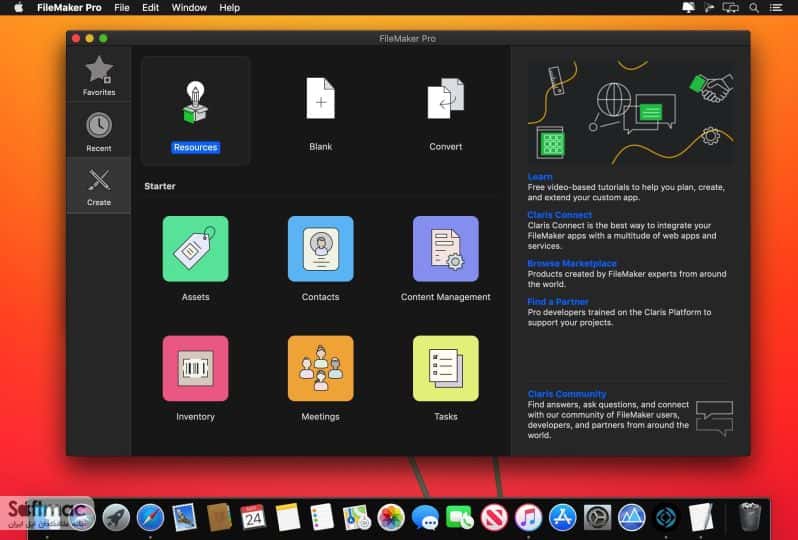This screenshot has height=540, width=798.
Task: Open System Preferences gear in dock
Action: (597, 518)
